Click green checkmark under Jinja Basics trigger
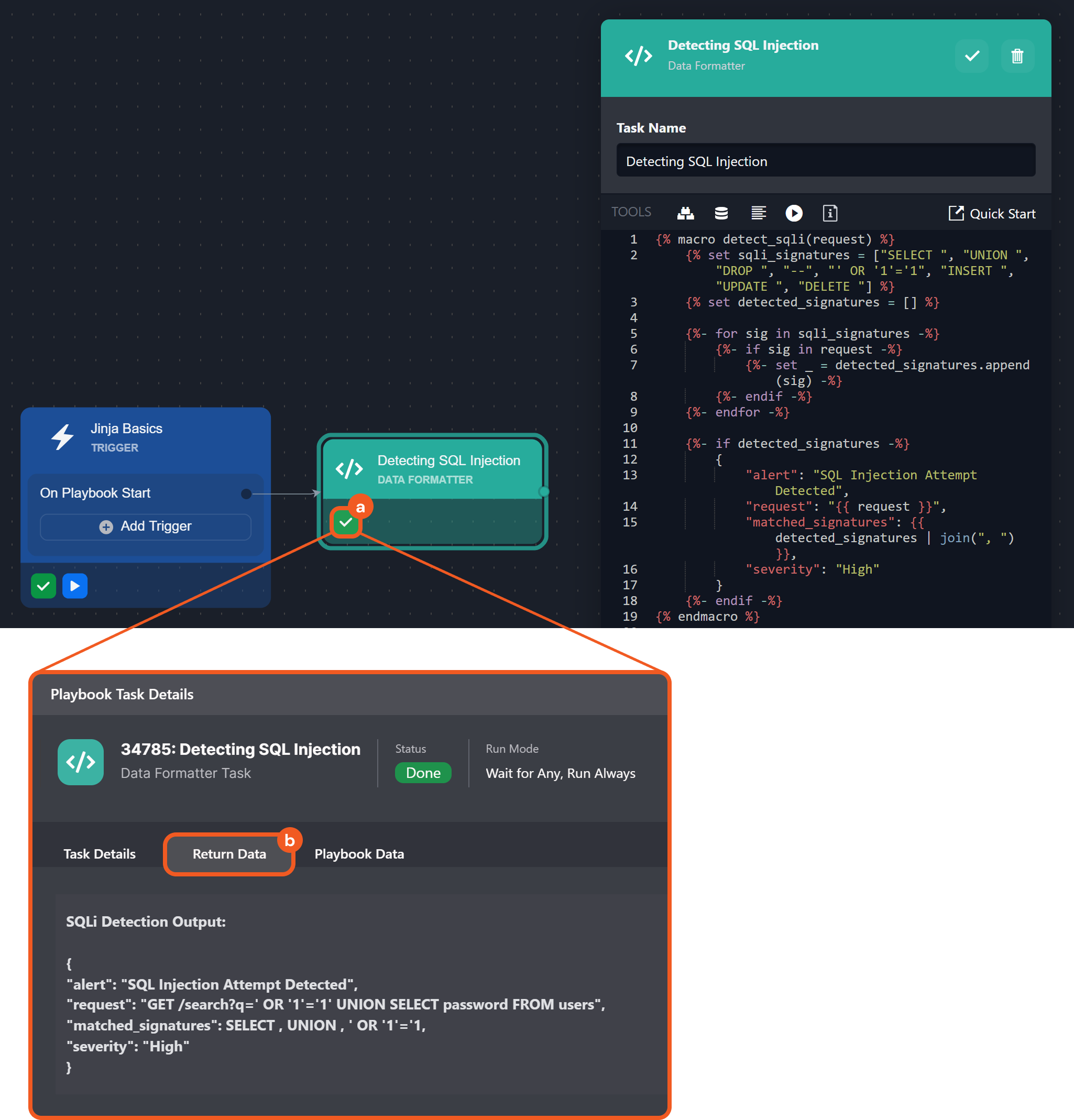The height and width of the screenshot is (1120, 1074). tap(43, 586)
